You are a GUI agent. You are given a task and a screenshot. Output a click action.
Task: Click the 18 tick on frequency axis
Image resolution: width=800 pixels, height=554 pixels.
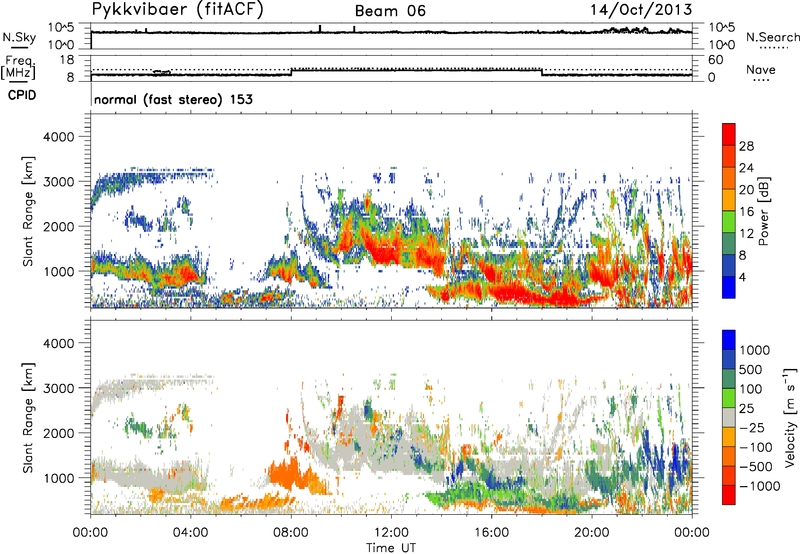68,59
